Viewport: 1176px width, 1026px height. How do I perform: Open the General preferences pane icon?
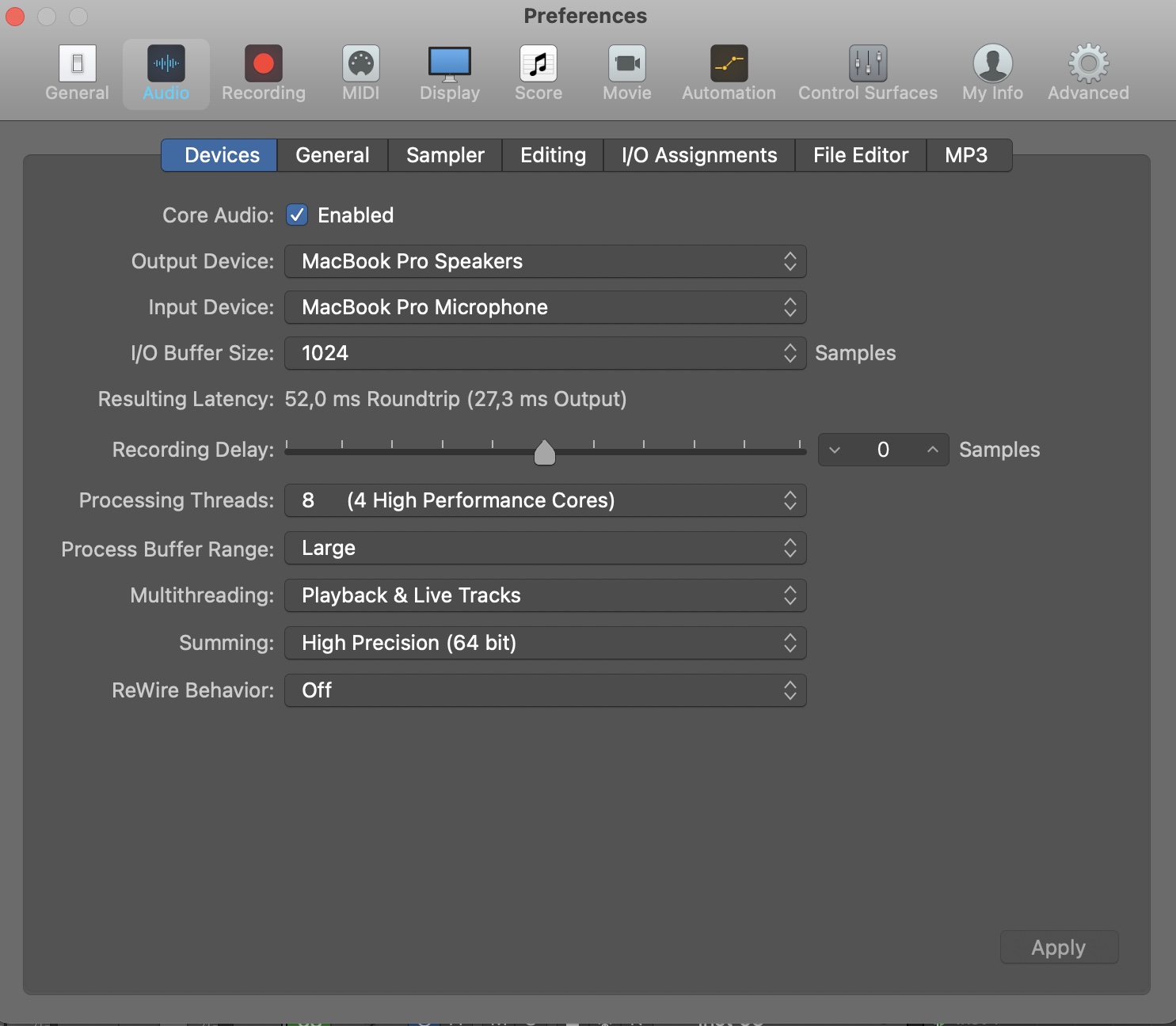pyautogui.click(x=78, y=63)
